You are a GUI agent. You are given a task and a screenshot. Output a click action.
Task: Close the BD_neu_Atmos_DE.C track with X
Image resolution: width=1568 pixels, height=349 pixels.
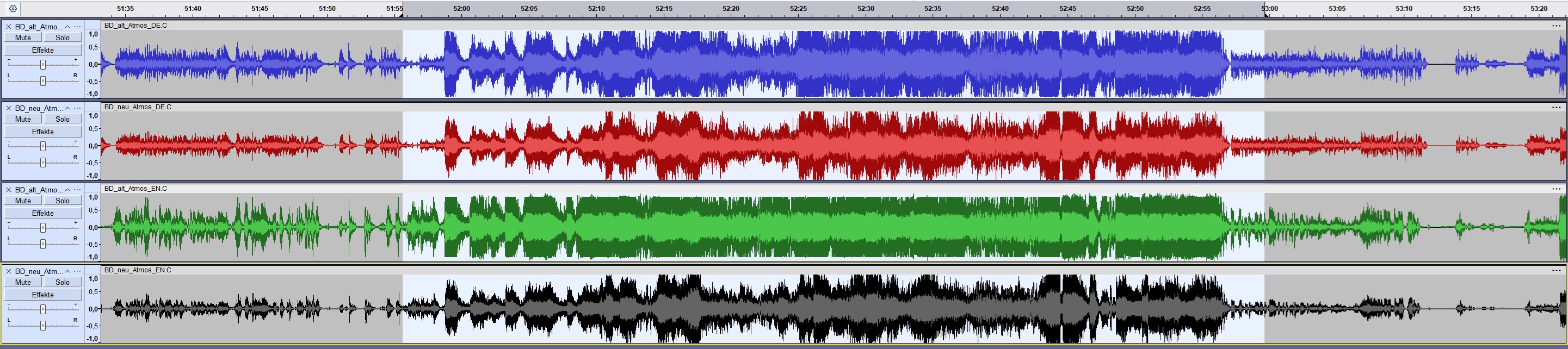click(9, 108)
